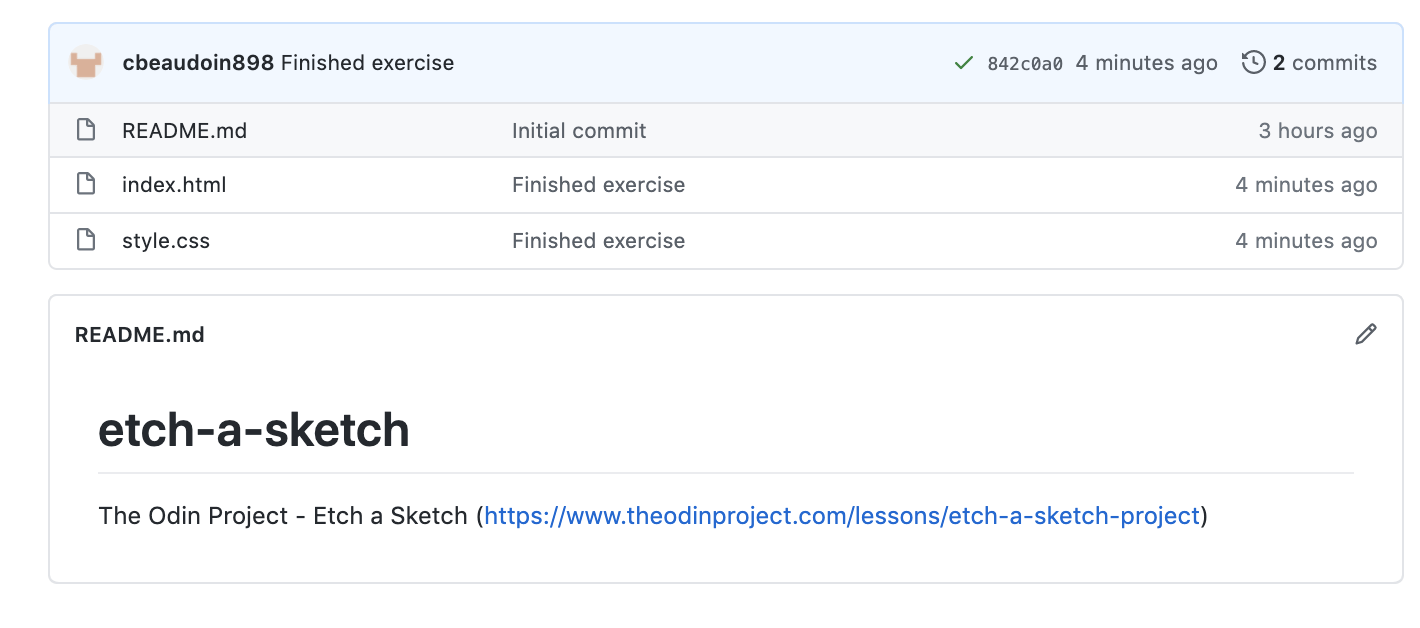Click the cbeaudoin898 user avatar
Viewport: 1420px width, 628px height.
[x=86, y=63]
